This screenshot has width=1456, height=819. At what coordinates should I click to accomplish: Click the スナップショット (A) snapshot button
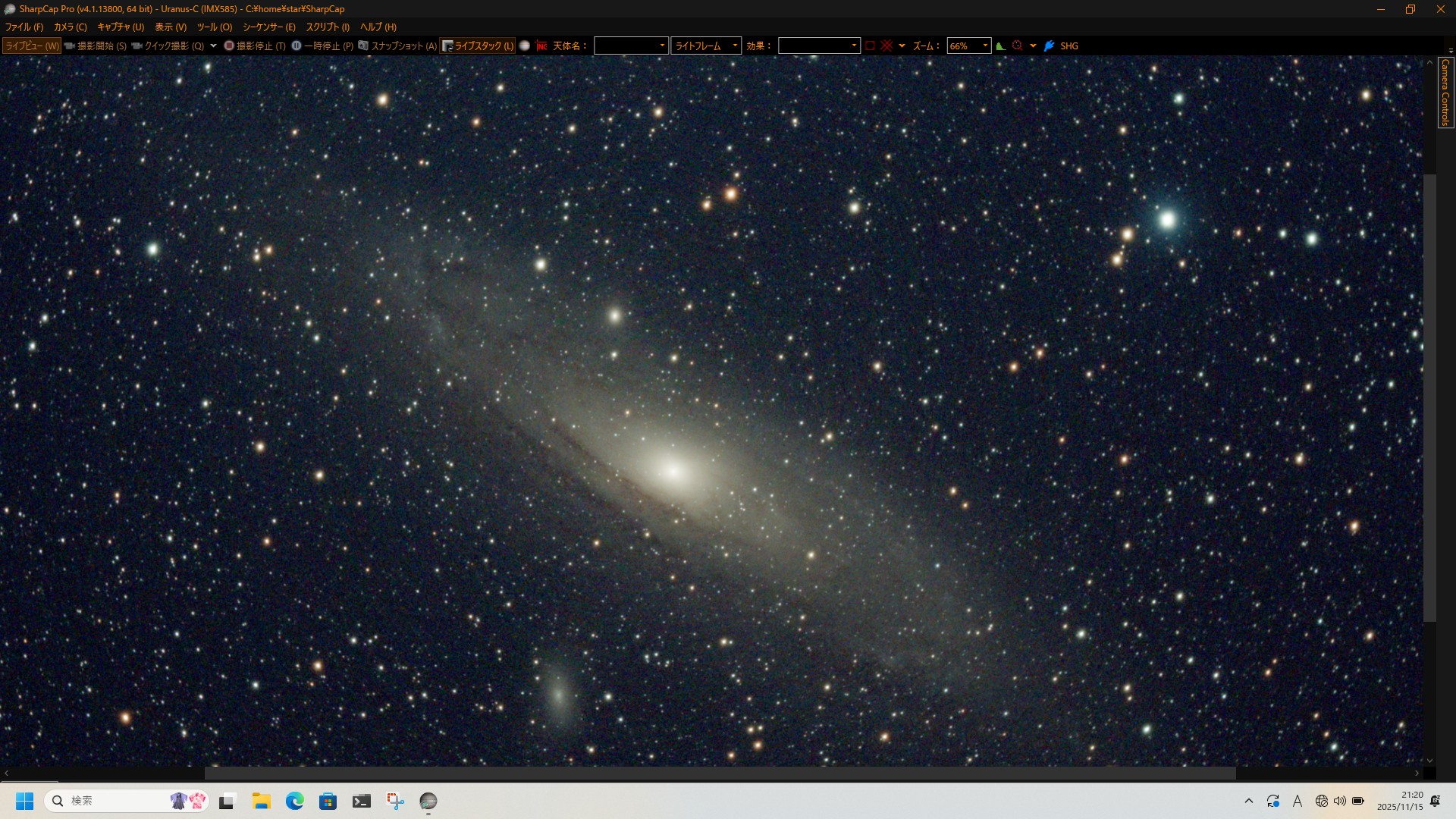pyautogui.click(x=397, y=45)
